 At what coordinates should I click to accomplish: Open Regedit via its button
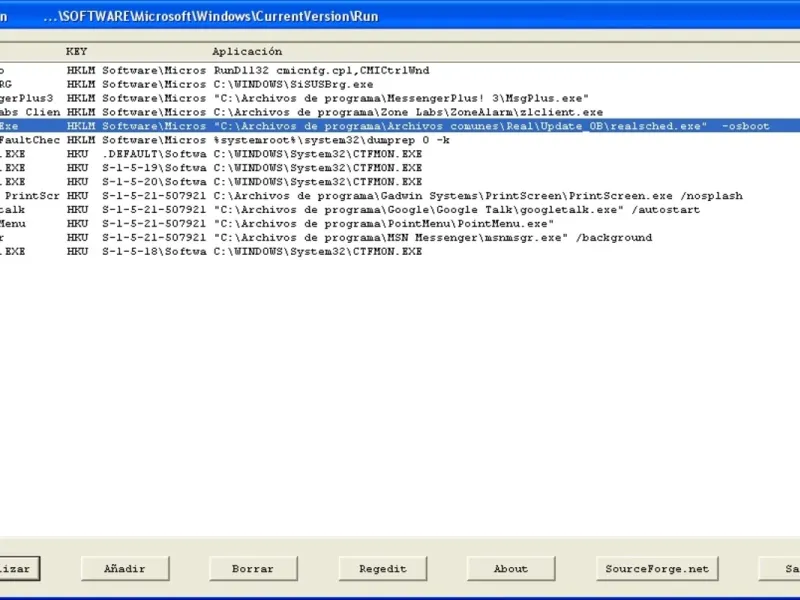pyautogui.click(x=383, y=568)
